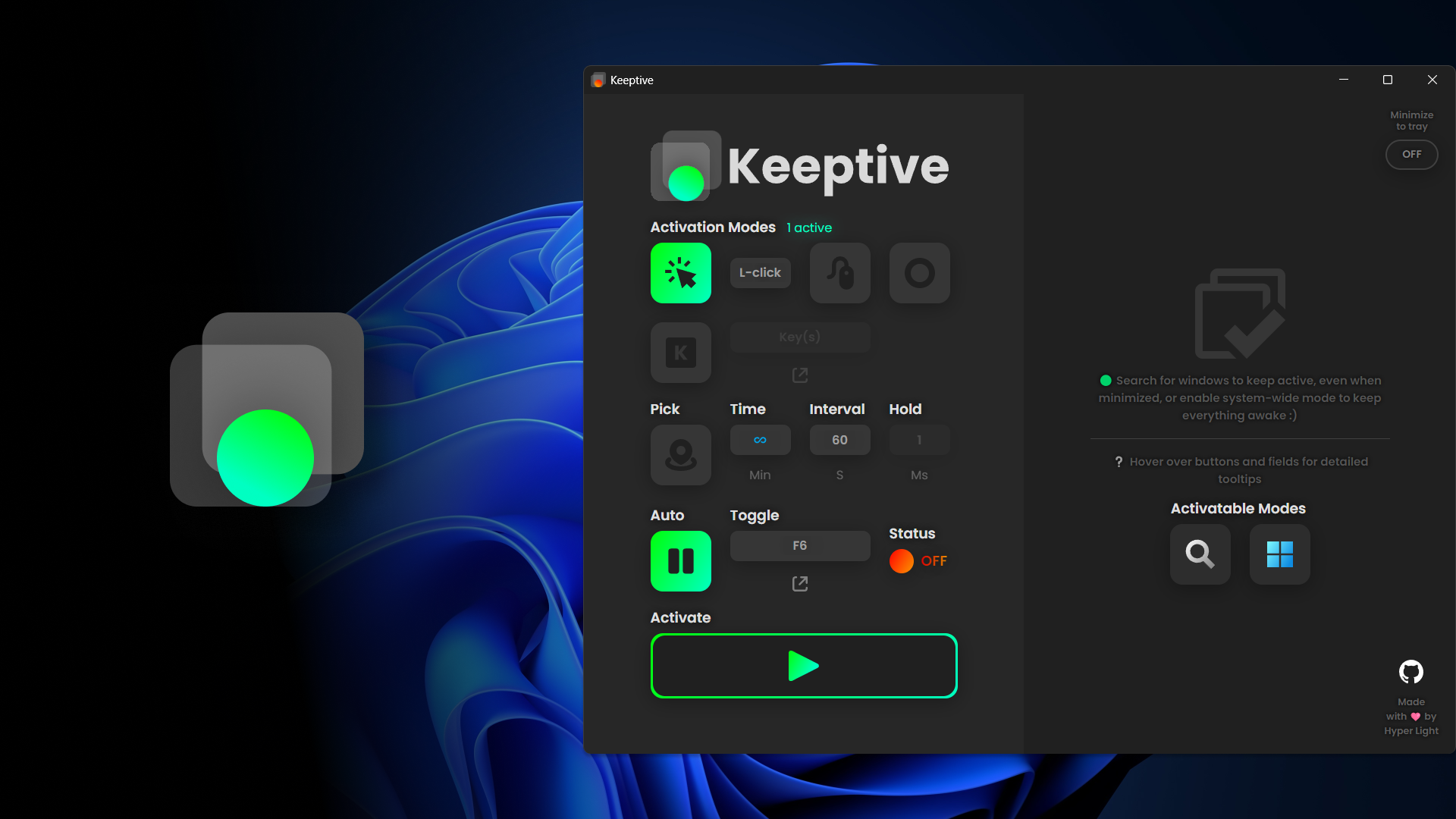Select the circular hold activation mode

[x=919, y=273]
